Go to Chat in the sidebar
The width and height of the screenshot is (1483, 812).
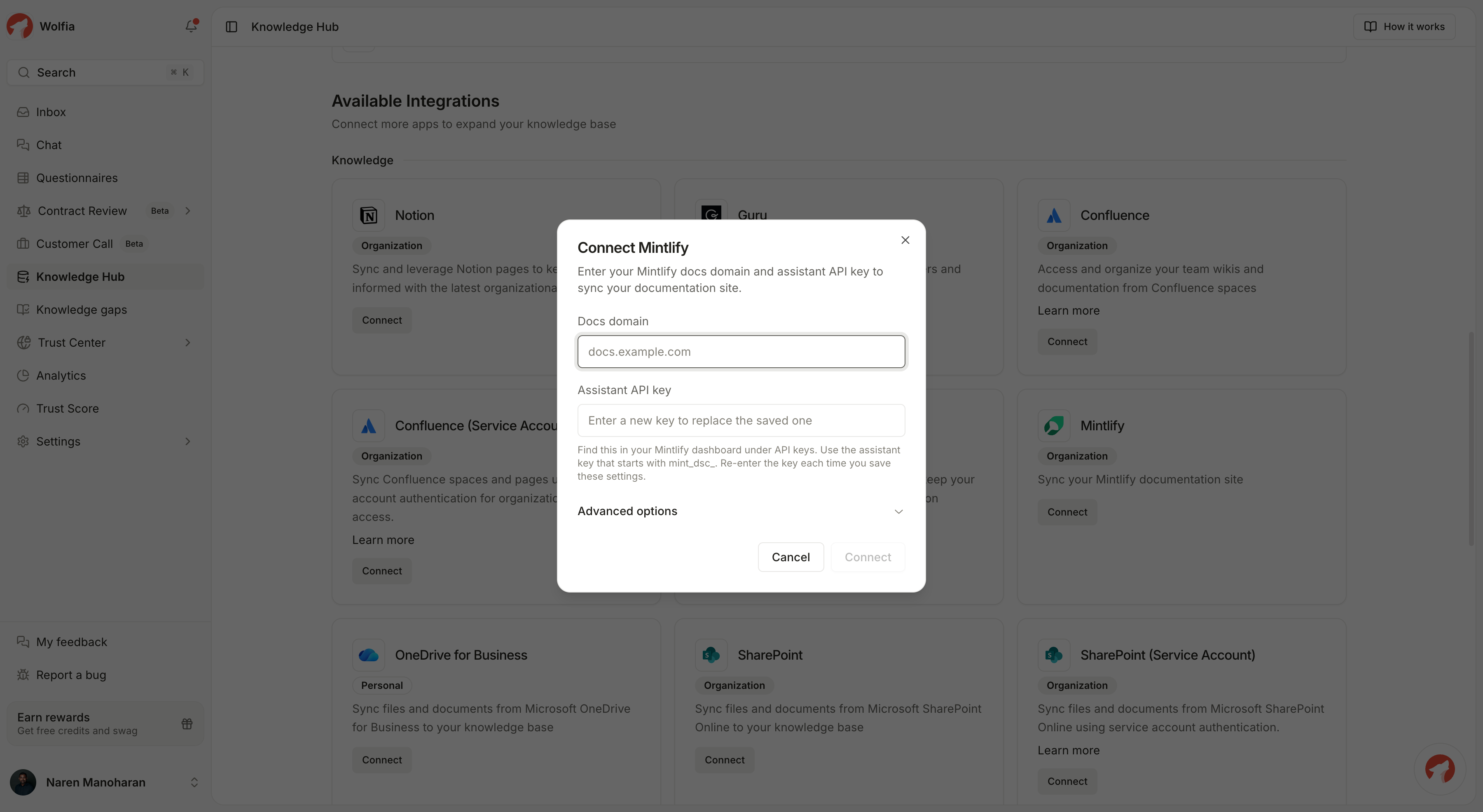pos(105,145)
